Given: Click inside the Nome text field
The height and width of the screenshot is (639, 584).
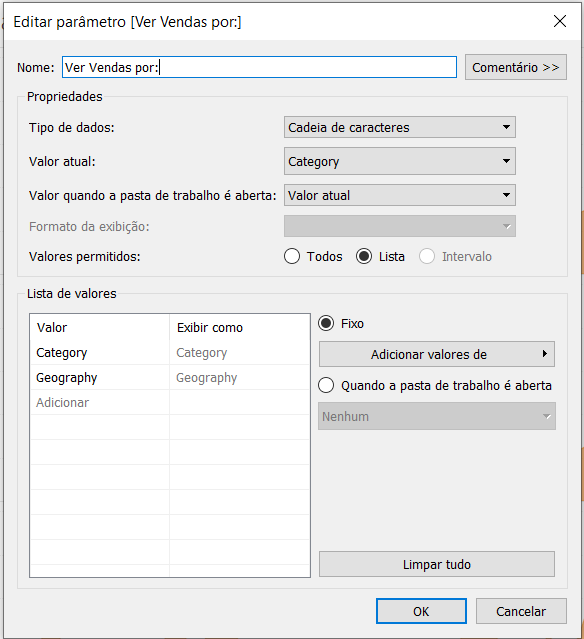Looking at the screenshot, I should [x=259, y=67].
